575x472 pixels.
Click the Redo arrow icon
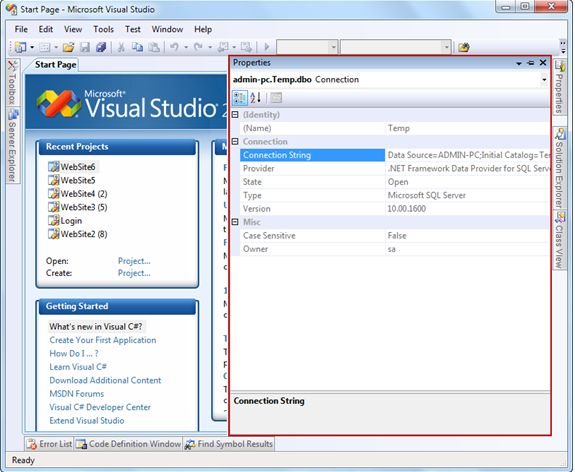[x=198, y=47]
